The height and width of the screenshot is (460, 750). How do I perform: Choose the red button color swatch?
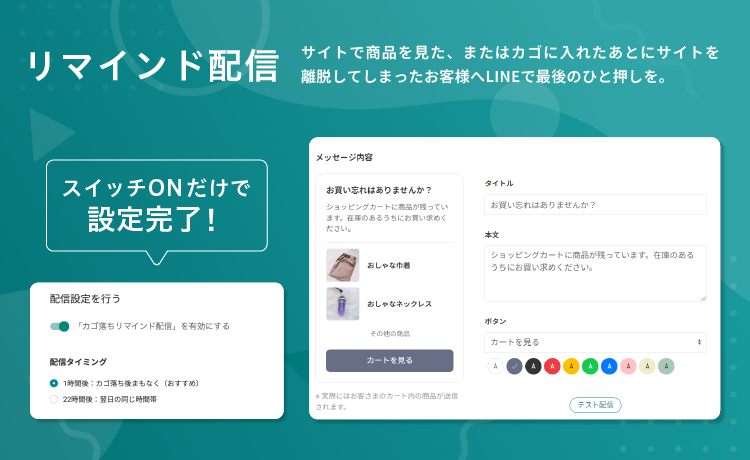click(552, 366)
